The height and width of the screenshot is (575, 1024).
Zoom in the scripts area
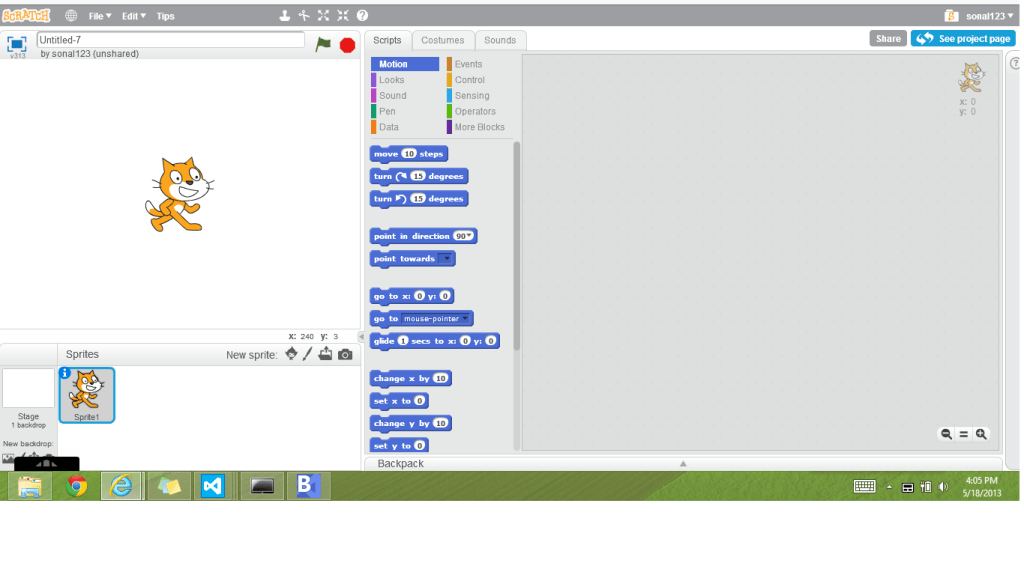[x=981, y=434]
